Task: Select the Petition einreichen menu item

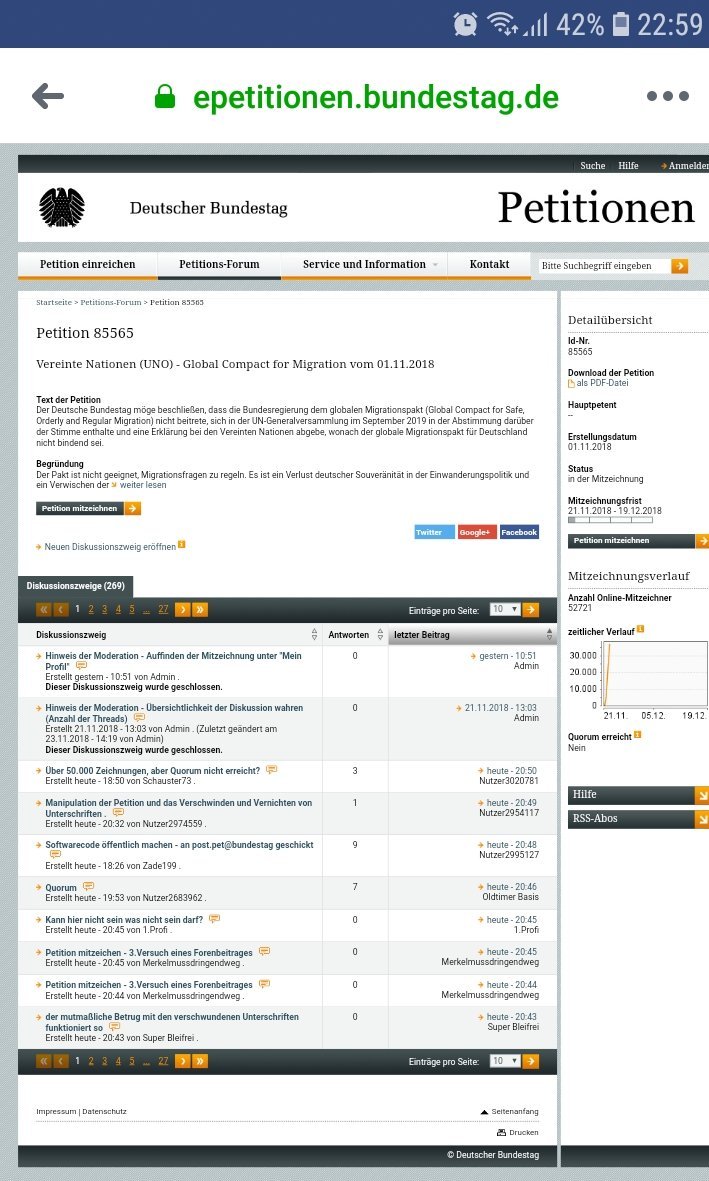Action: [x=87, y=264]
